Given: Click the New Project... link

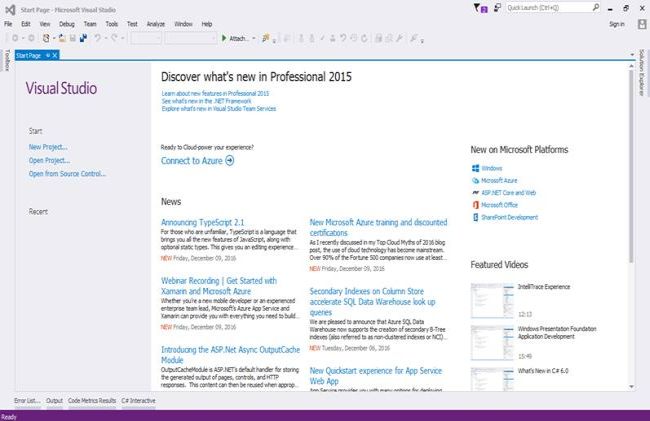Looking at the screenshot, I should point(48,147).
